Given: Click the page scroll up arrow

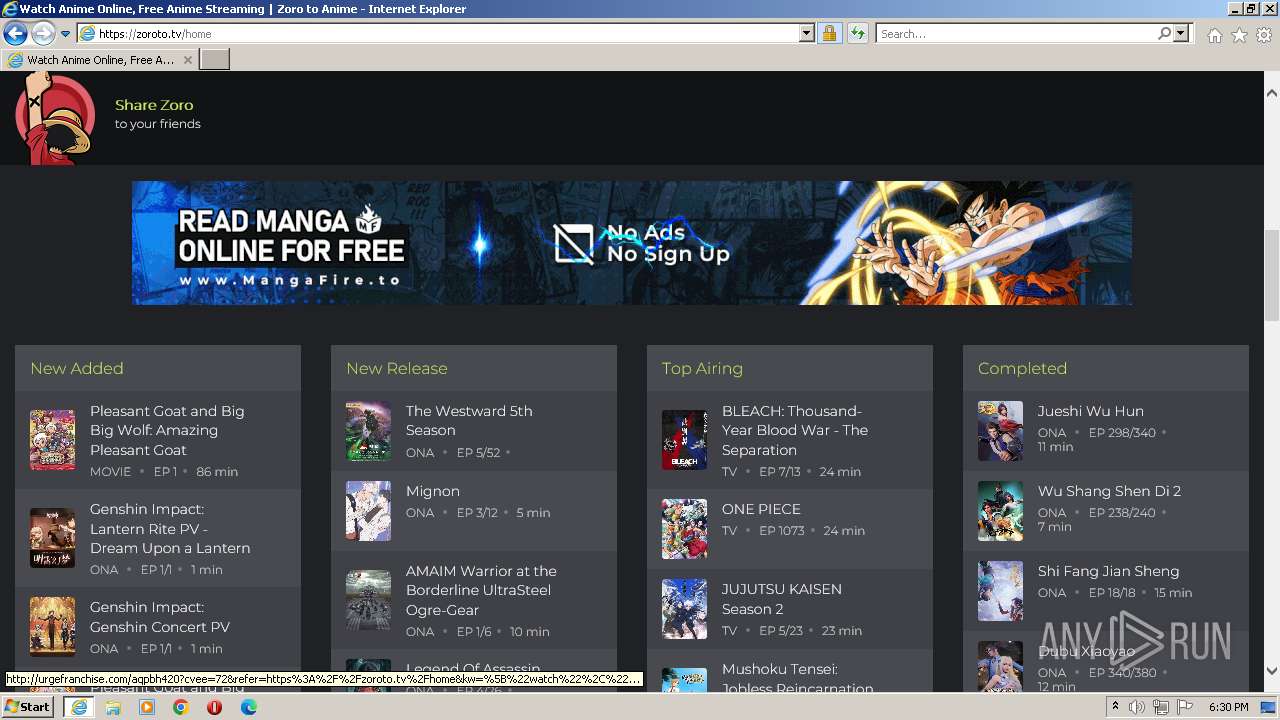Looking at the screenshot, I should coord(1271,93).
